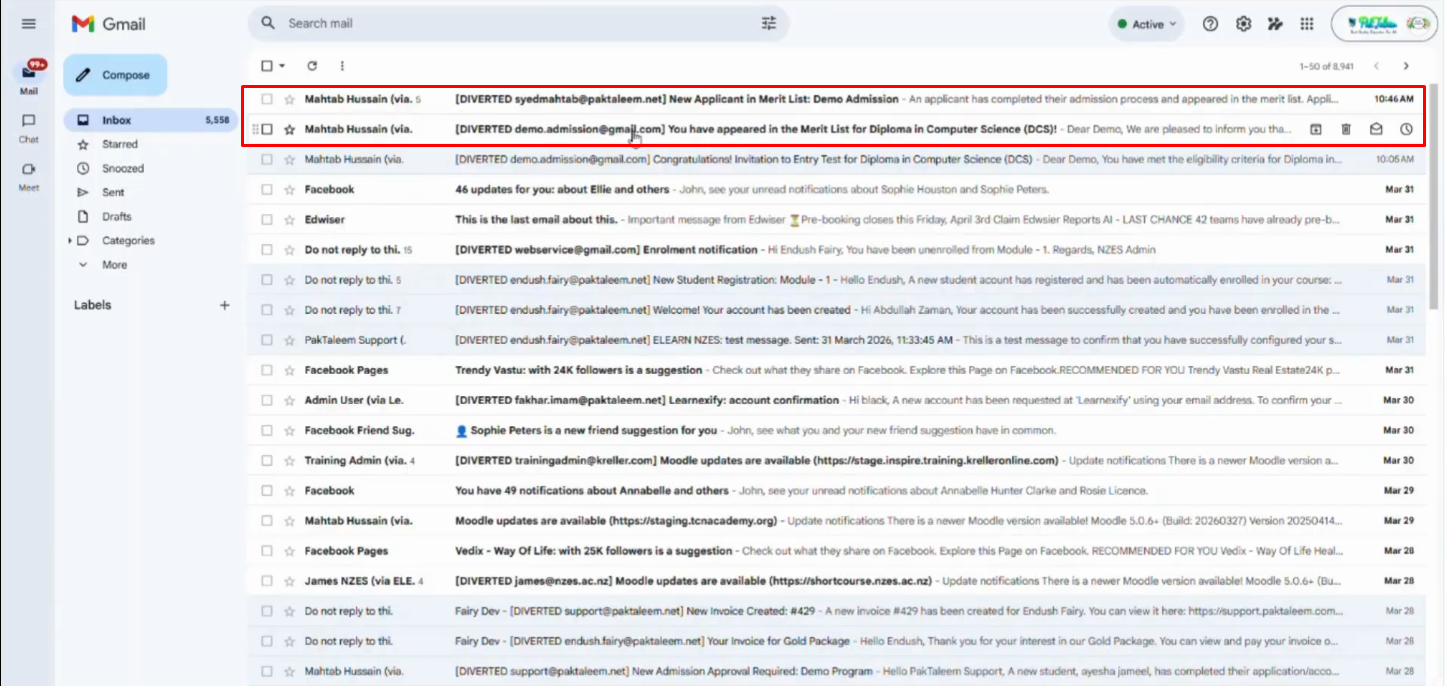Open the select-all dropdown arrow
1445x686 pixels.
click(x=282, y=66)
